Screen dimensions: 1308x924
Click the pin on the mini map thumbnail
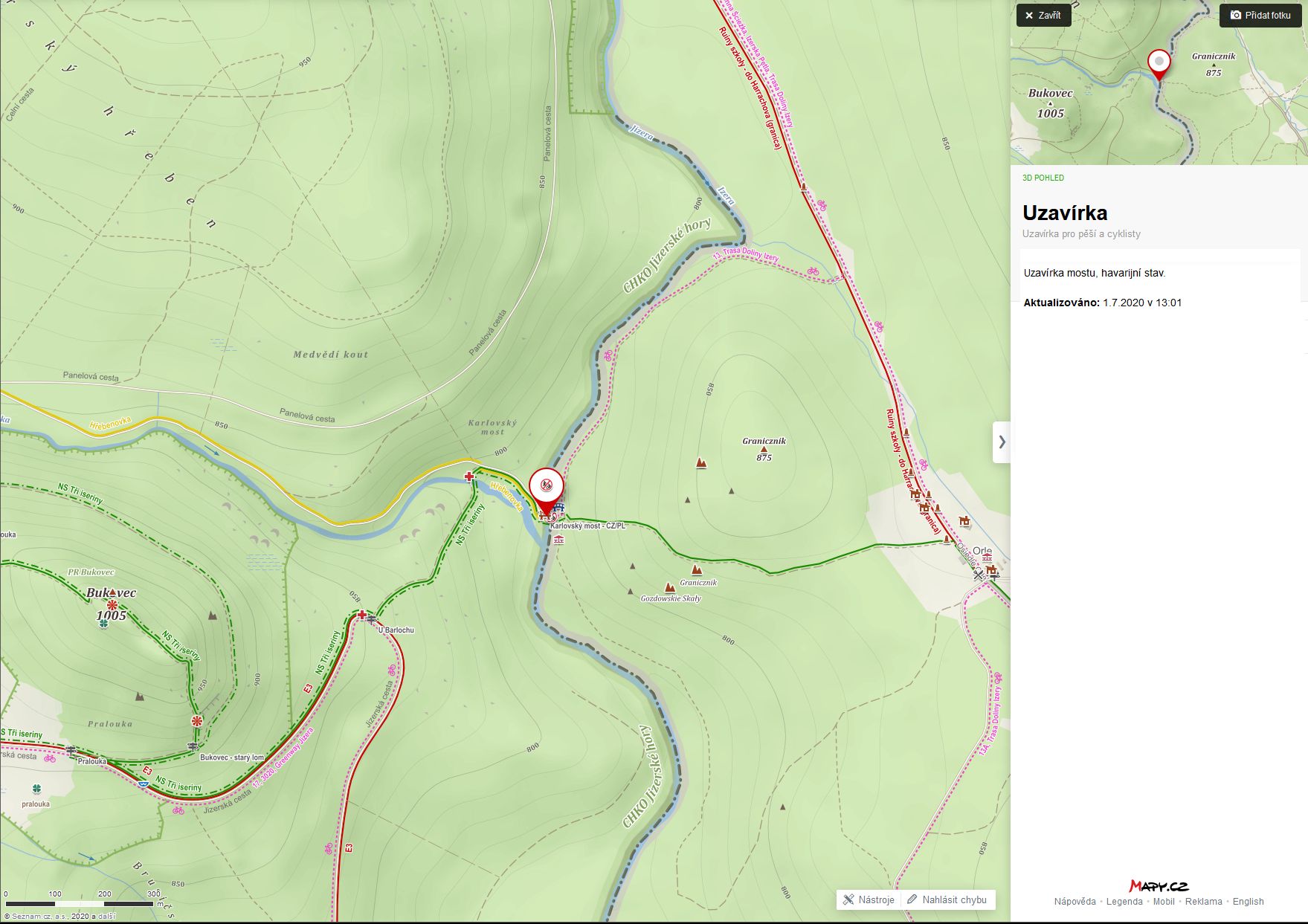(1159, 64)
